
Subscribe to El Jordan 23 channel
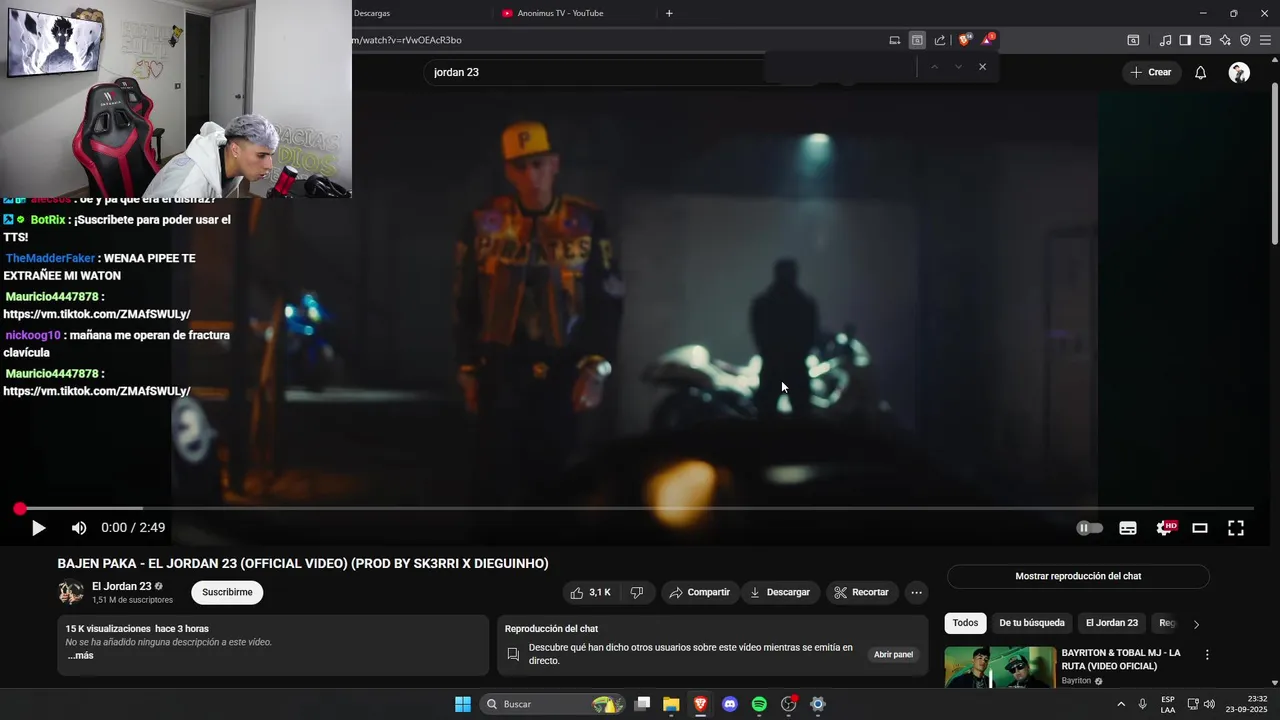(227, 592)
